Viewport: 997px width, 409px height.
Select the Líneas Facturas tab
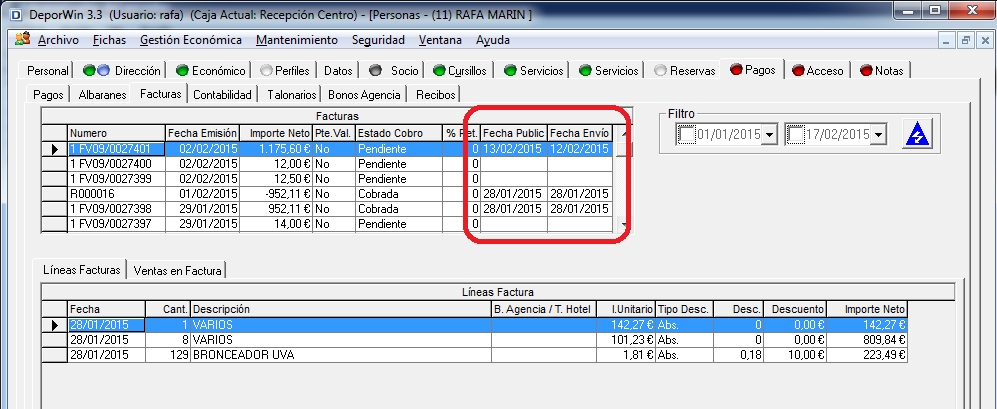pyautogui.click(x=81, y=270)
